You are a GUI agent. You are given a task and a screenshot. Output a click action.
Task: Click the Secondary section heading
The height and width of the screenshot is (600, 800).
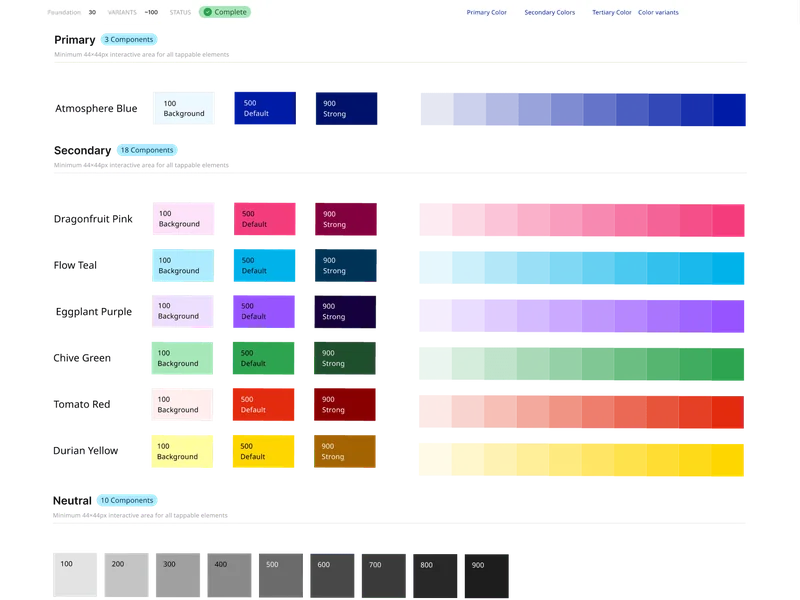pos(82,151)
